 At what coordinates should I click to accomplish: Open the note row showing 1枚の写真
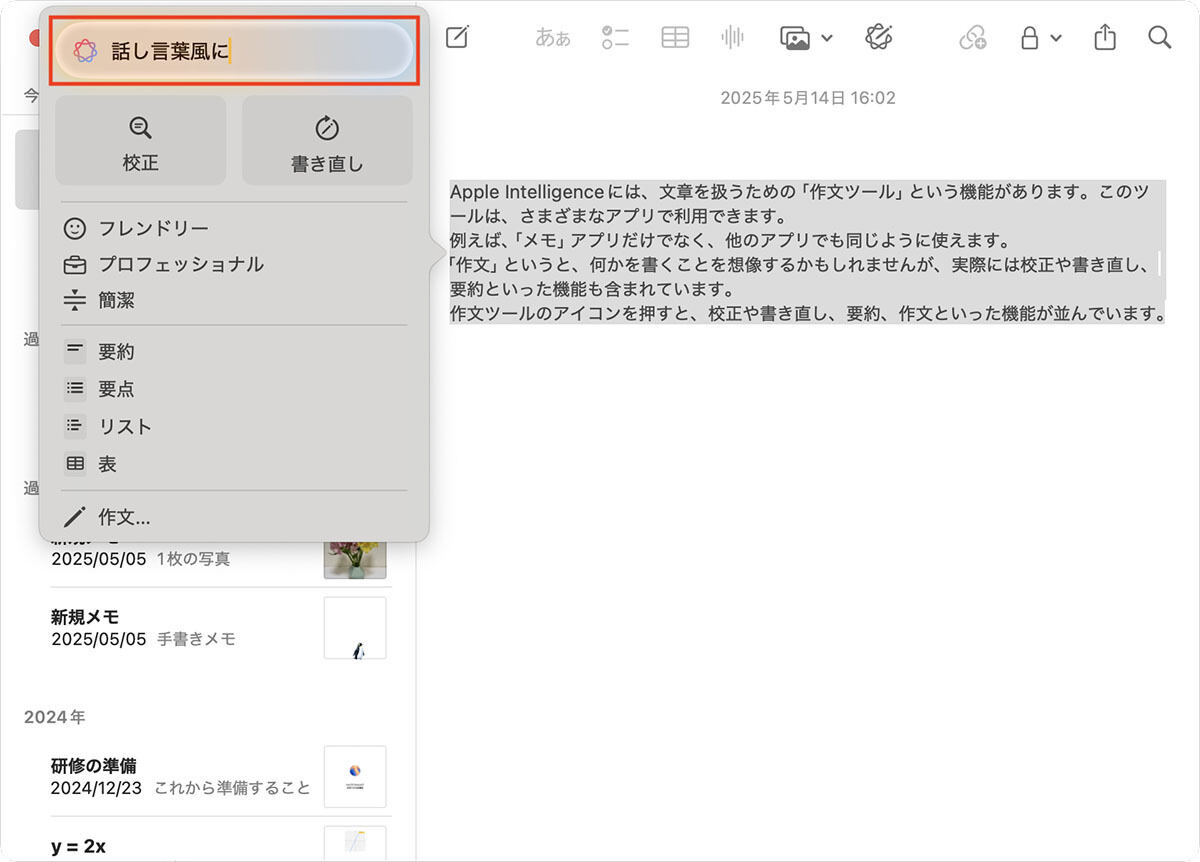coord(218,559)
